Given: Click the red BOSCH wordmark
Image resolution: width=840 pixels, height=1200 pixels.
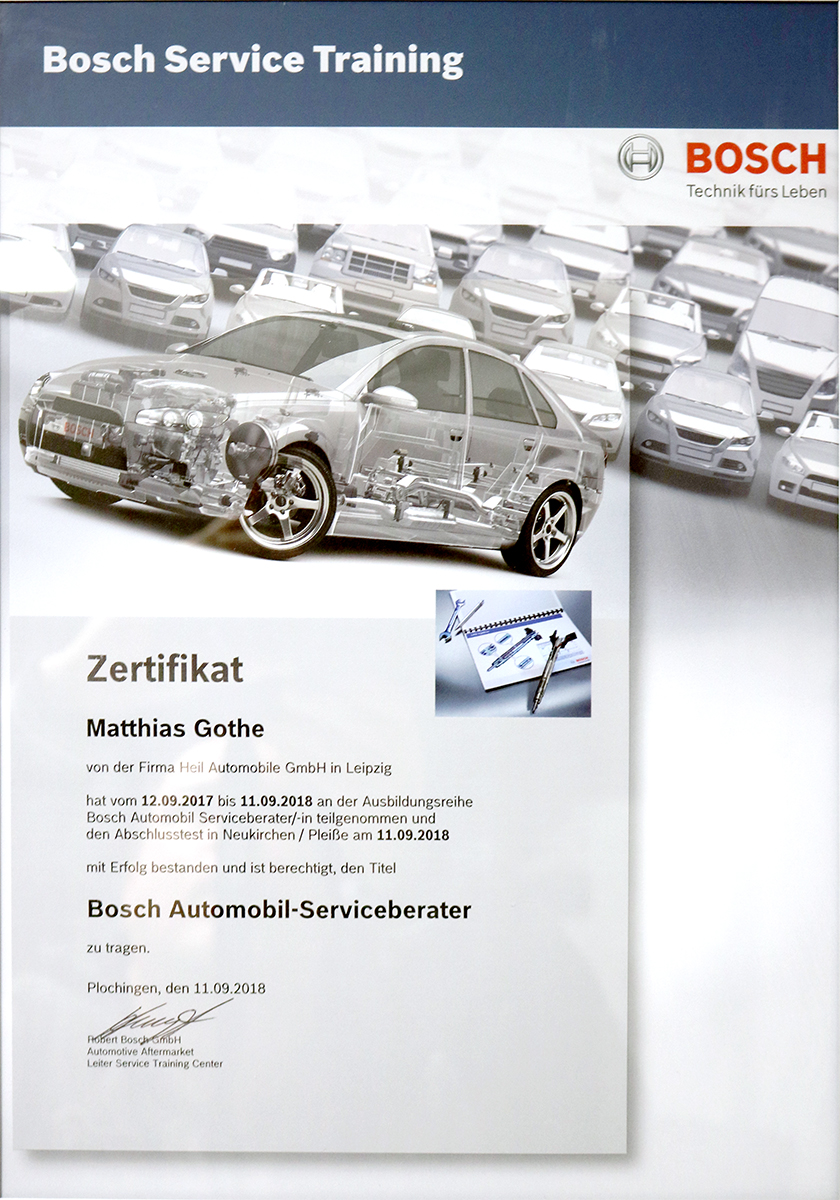Looking at the screenshot, I should pyautogui.click(x=756, y=158).
